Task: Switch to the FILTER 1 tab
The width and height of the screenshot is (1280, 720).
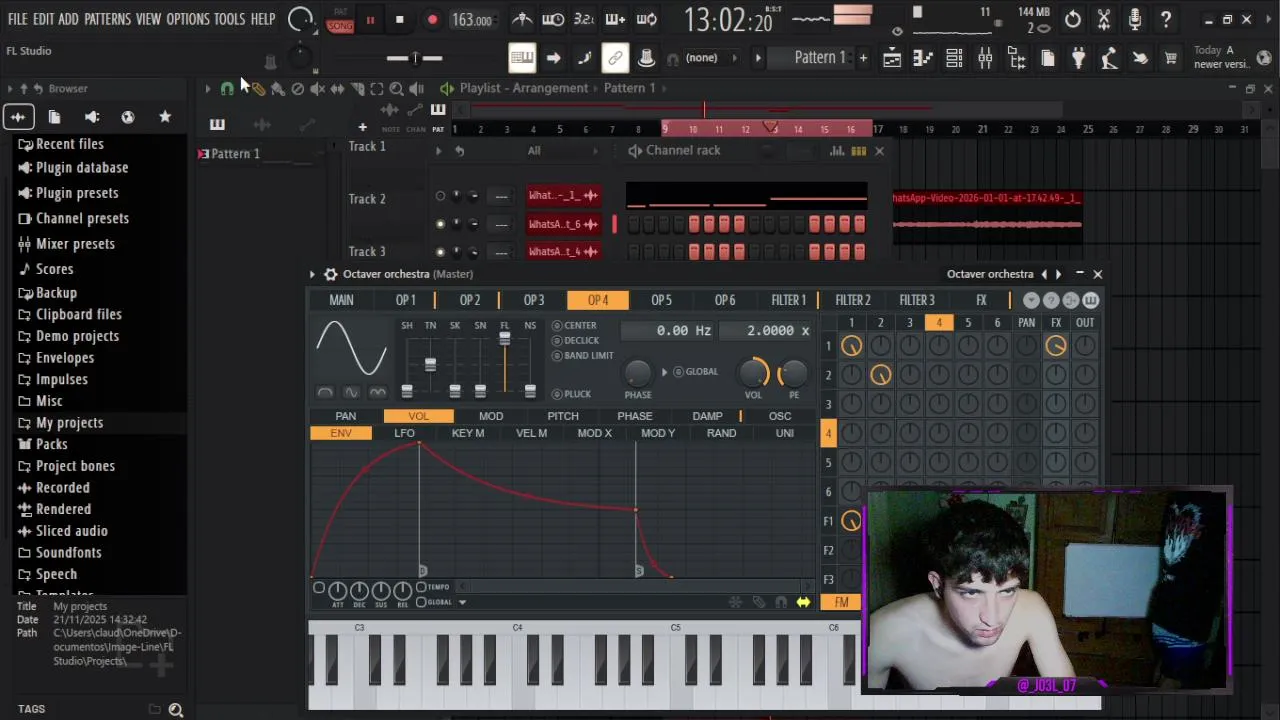Action: 788,300
